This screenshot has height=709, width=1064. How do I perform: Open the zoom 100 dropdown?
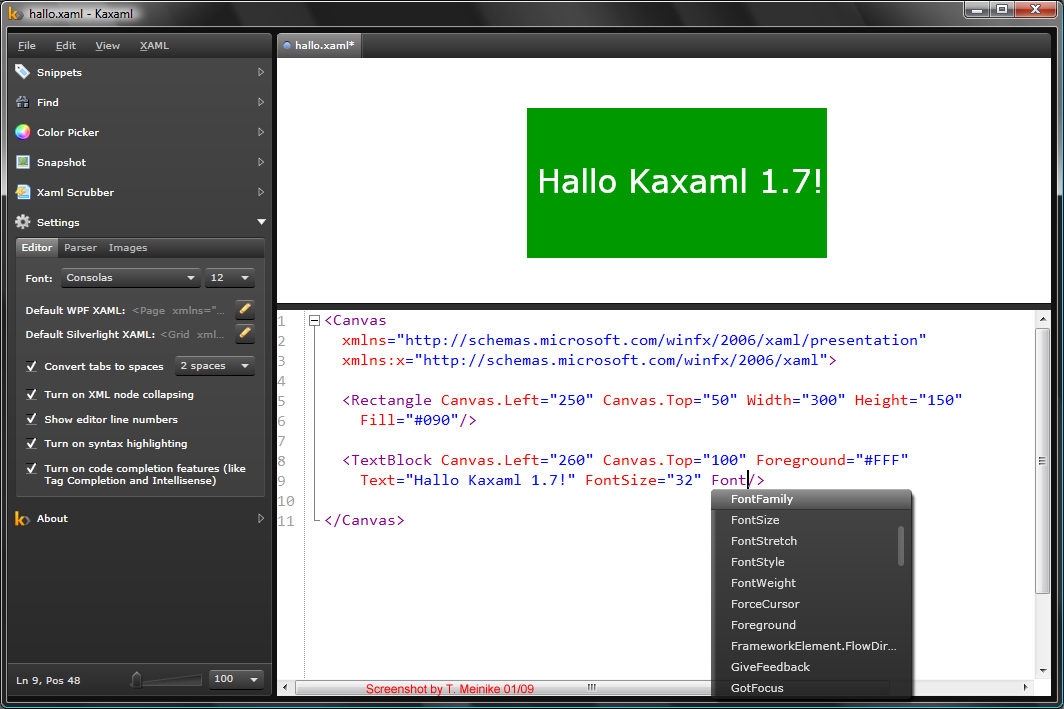click(x=235, y=679)
